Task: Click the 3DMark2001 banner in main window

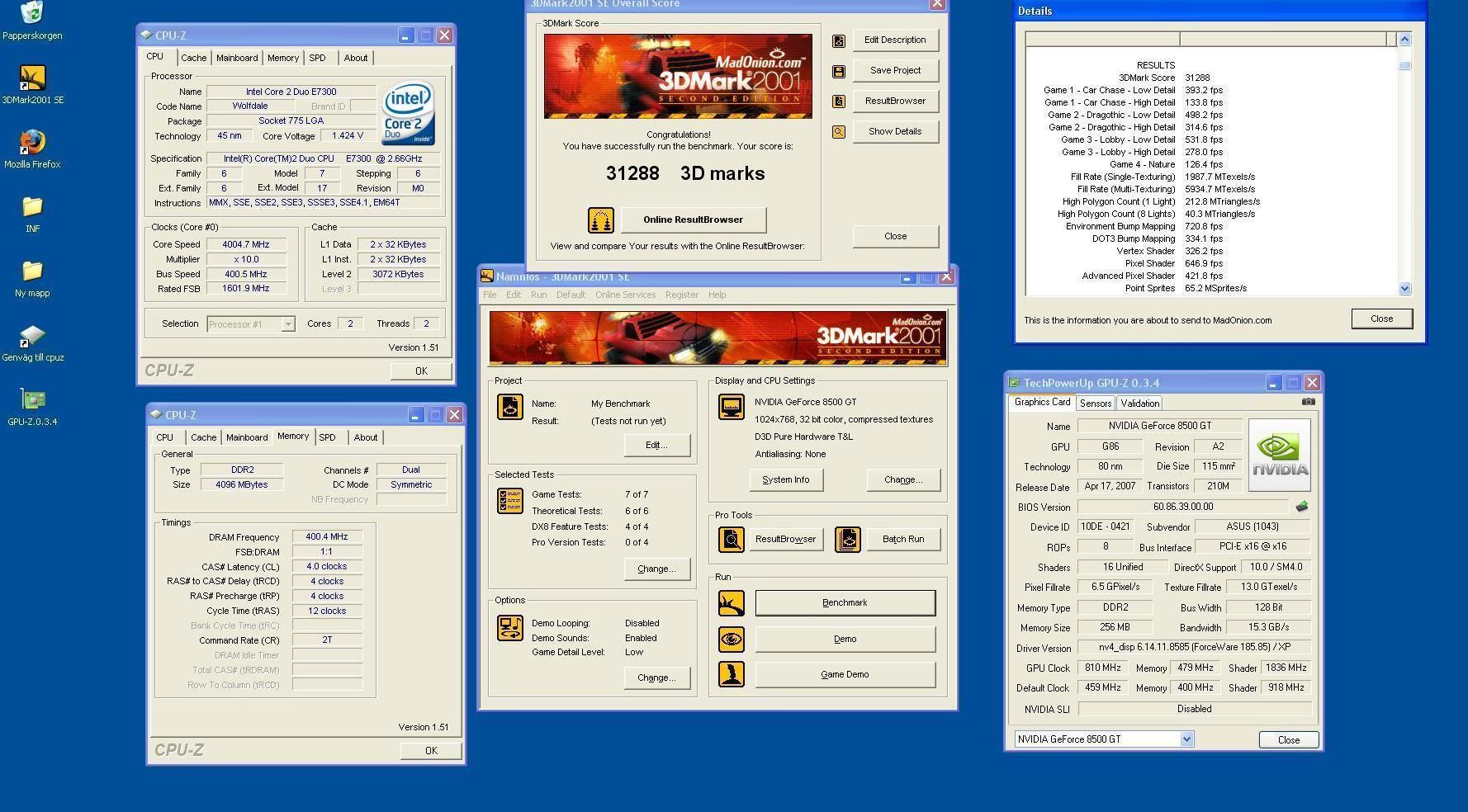Action: (717, 338)
